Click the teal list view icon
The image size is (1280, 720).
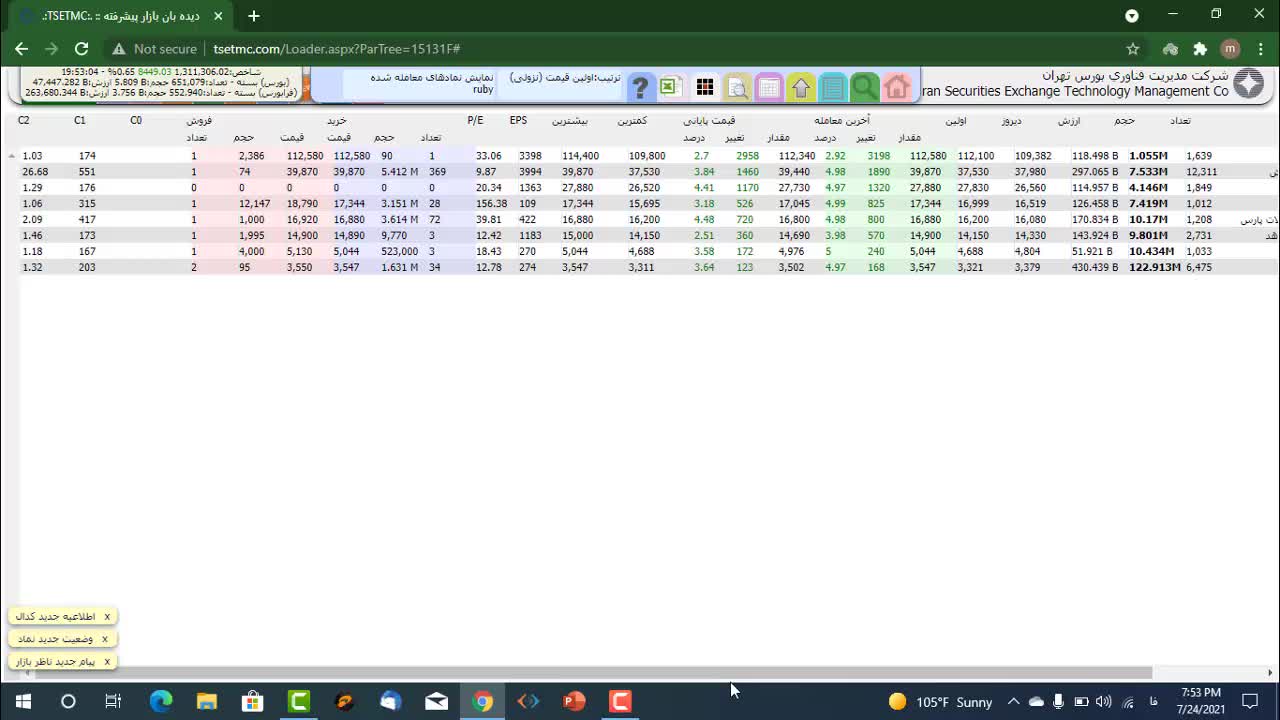833,88
